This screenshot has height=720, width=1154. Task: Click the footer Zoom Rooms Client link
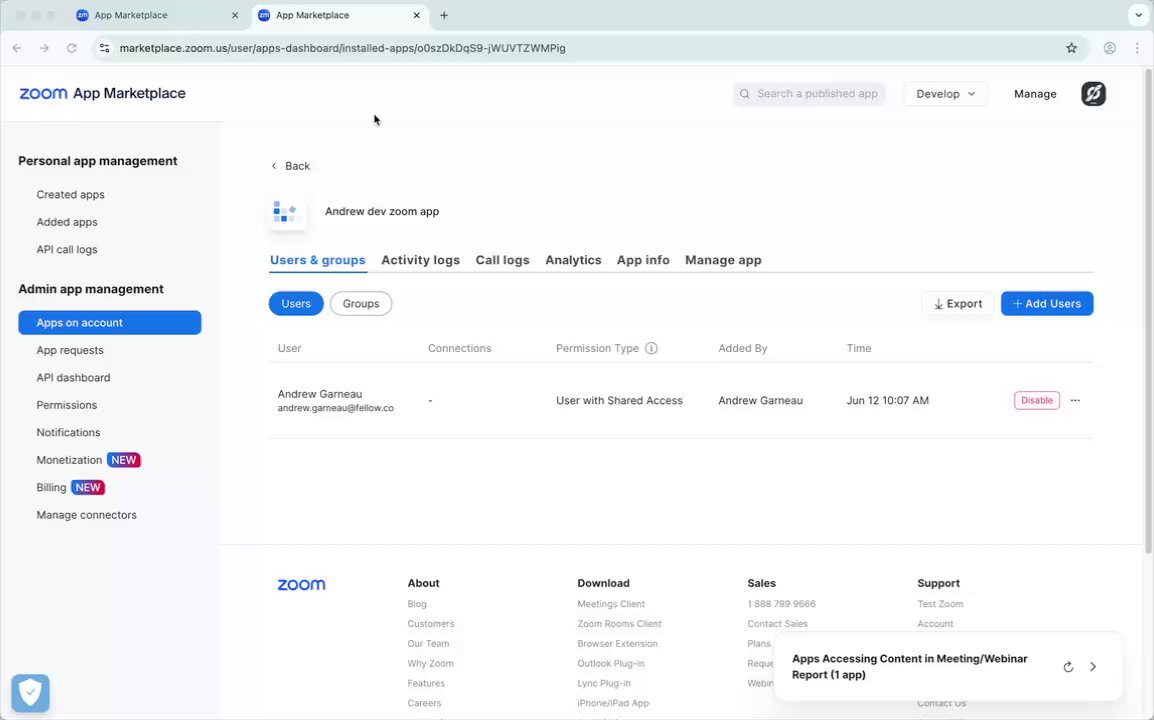coord(619,624)
